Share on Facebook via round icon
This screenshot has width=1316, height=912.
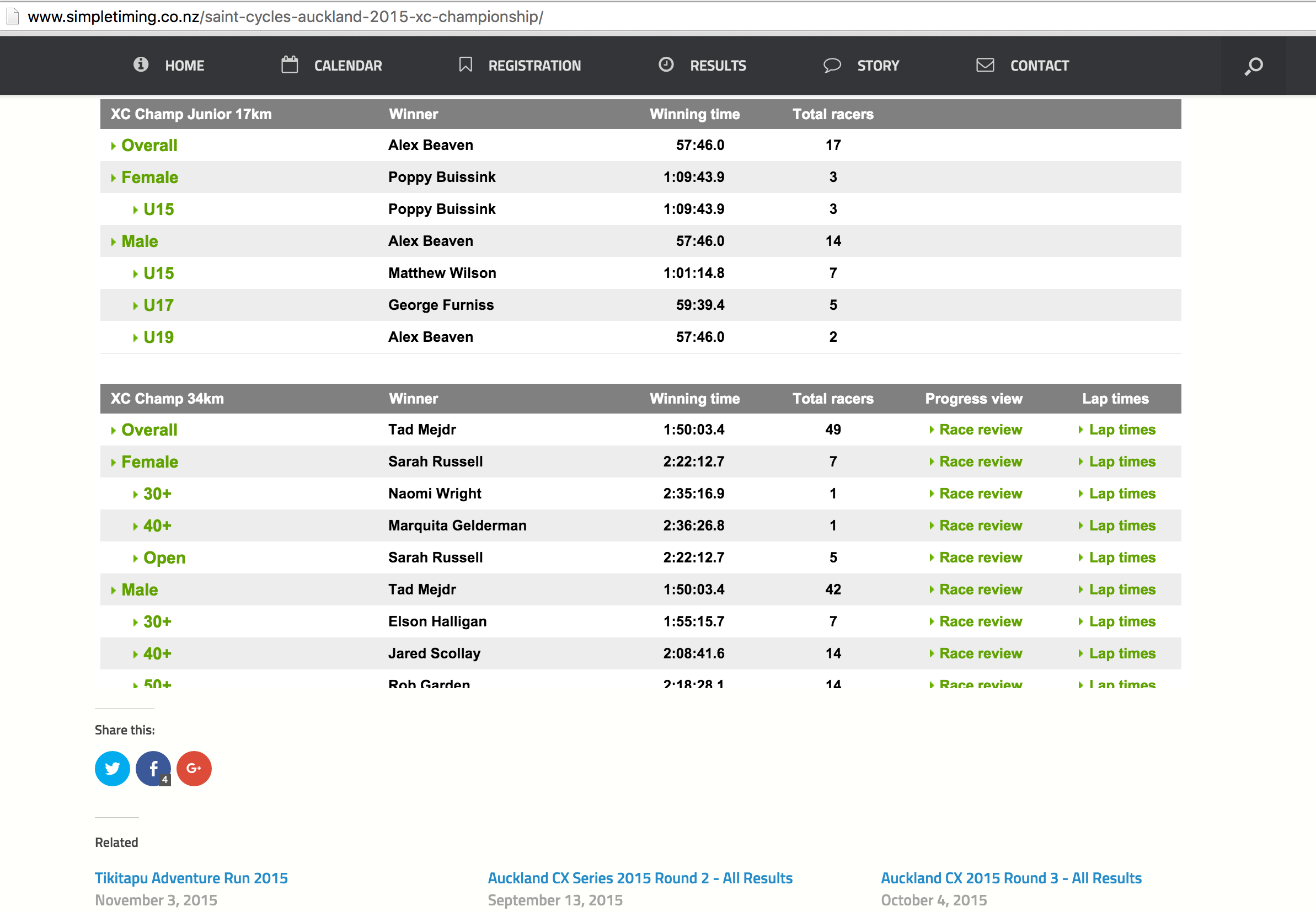click(x=153, y=769)
